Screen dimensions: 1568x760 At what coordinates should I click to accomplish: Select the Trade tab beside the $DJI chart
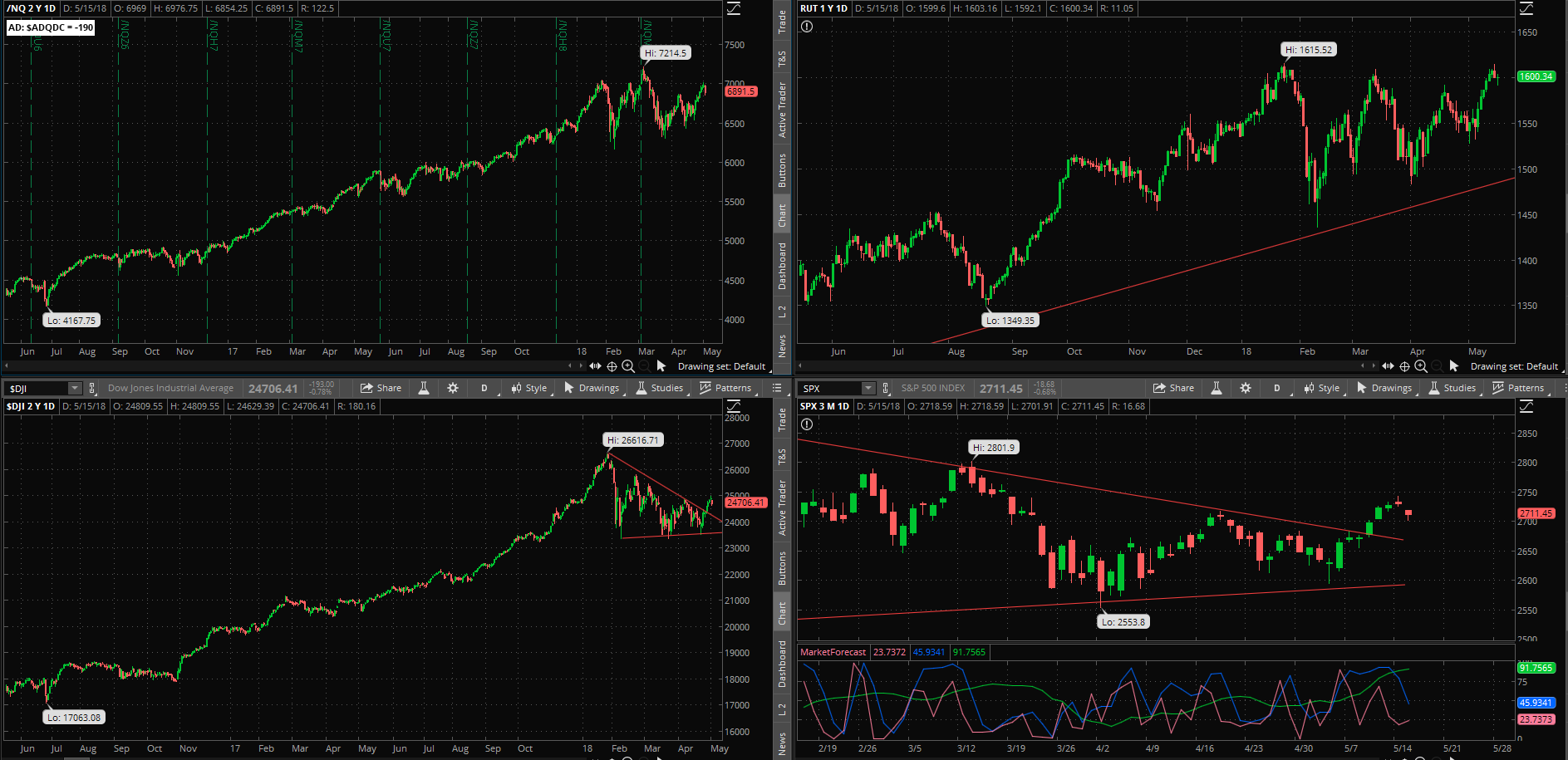[x=782, y=419]
